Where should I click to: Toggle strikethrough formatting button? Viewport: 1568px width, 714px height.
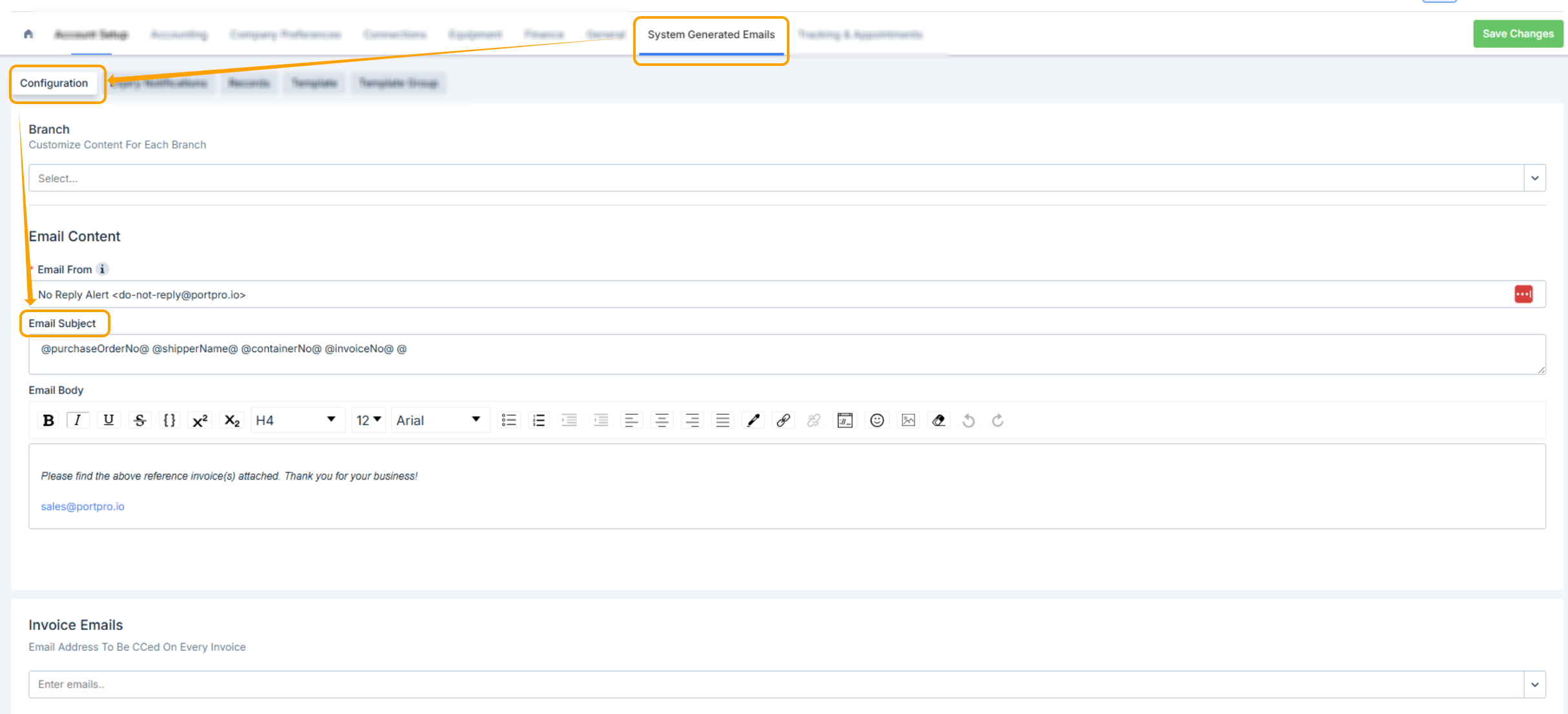tap(140, 421)
